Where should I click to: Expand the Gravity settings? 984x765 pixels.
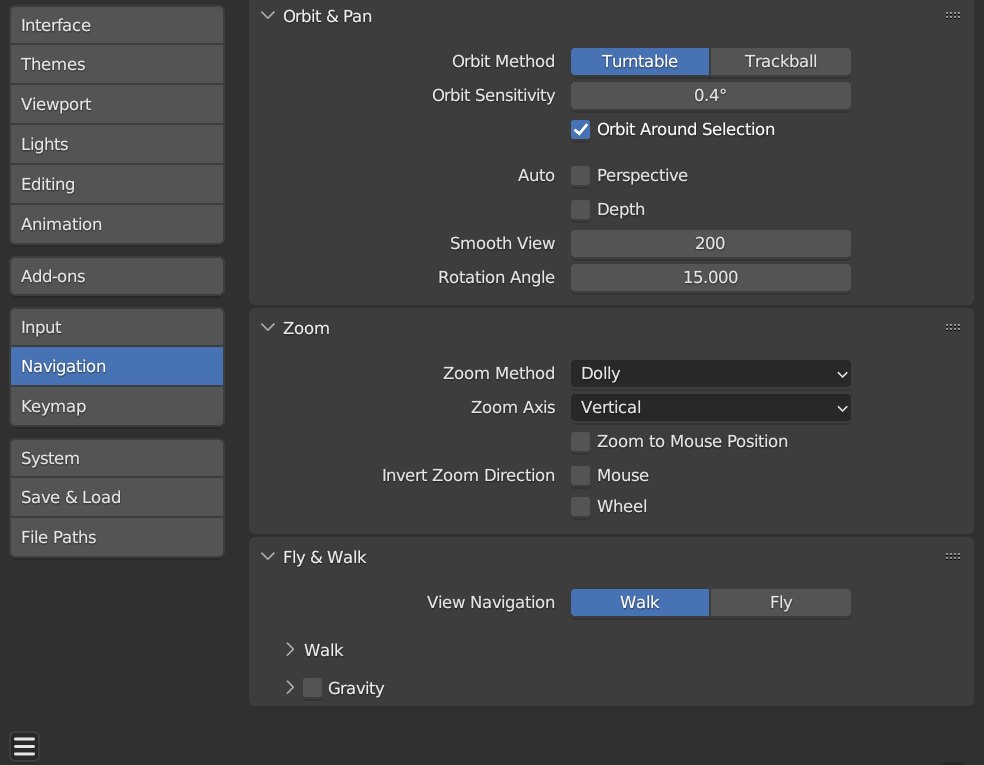click(290, 688)
